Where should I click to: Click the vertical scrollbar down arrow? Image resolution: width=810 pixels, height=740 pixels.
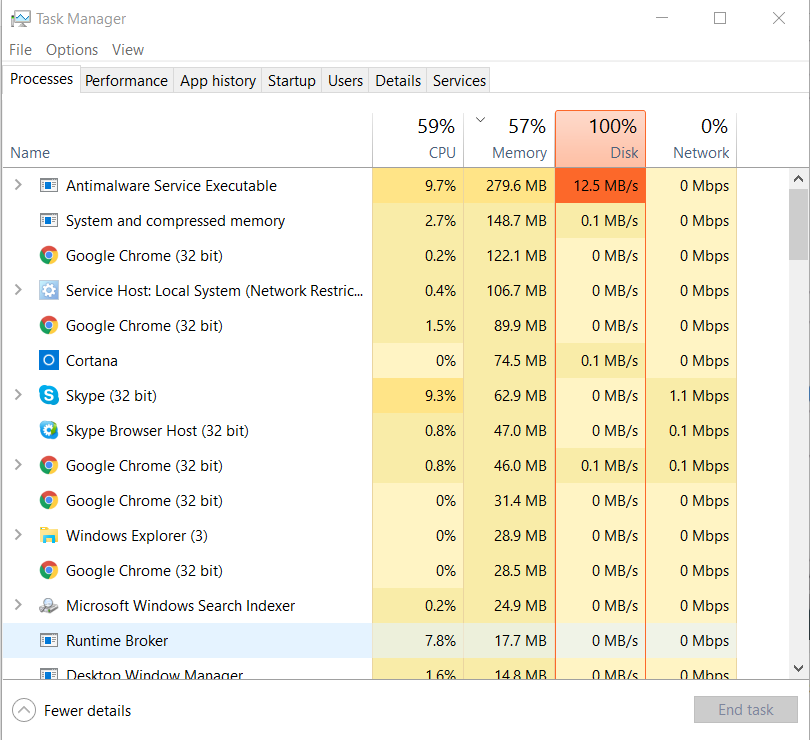click(798, 668)
